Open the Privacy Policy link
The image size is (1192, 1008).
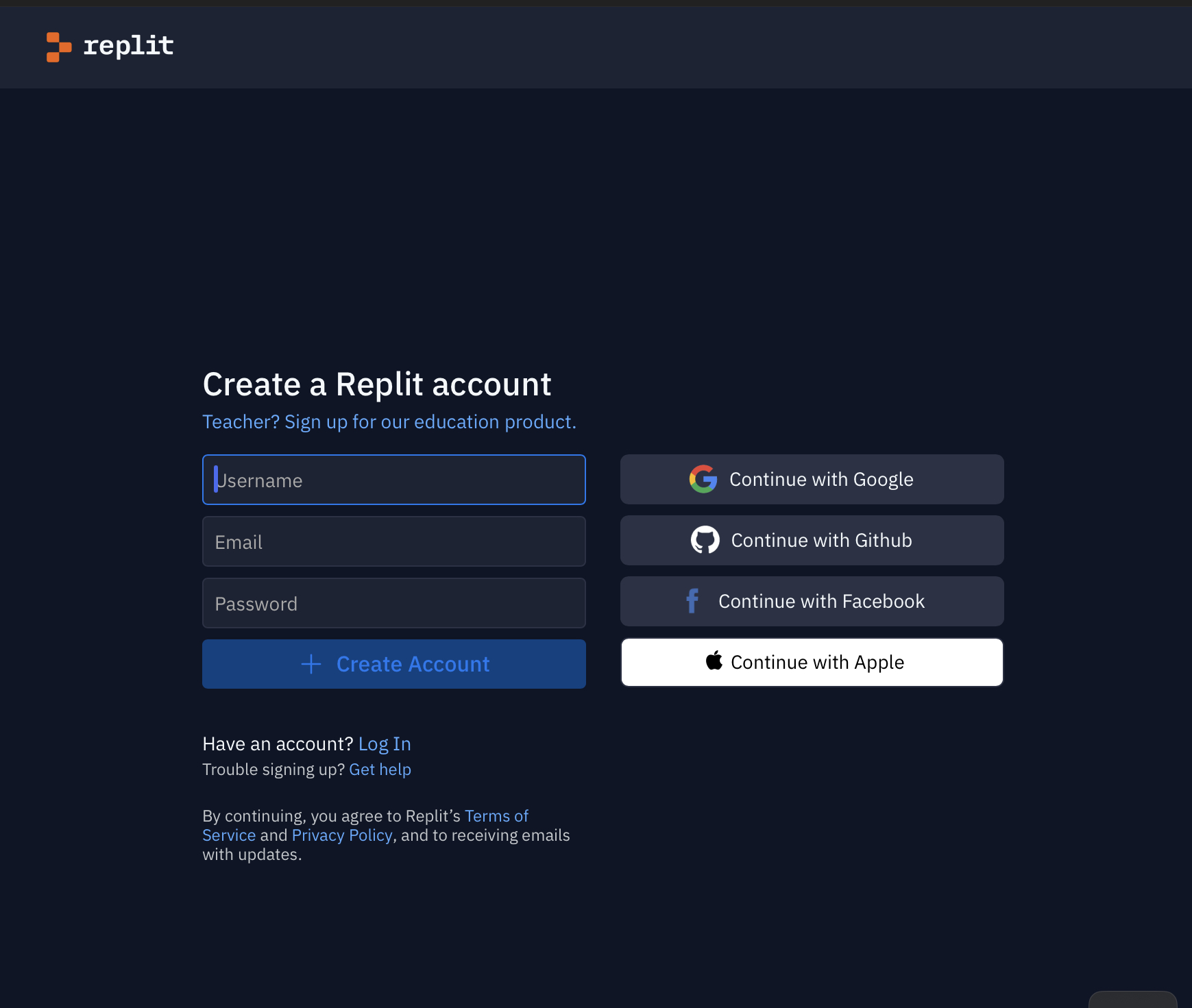coord(341,835)
